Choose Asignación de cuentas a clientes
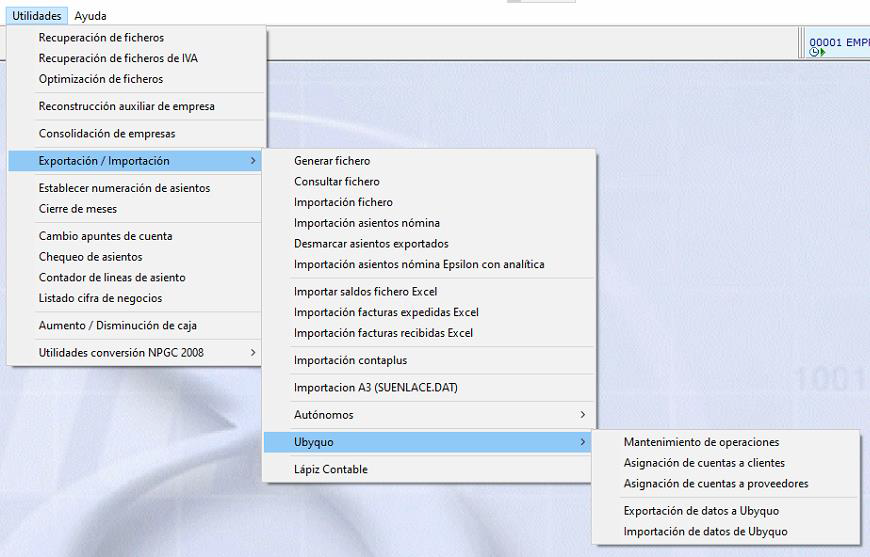 726,463
